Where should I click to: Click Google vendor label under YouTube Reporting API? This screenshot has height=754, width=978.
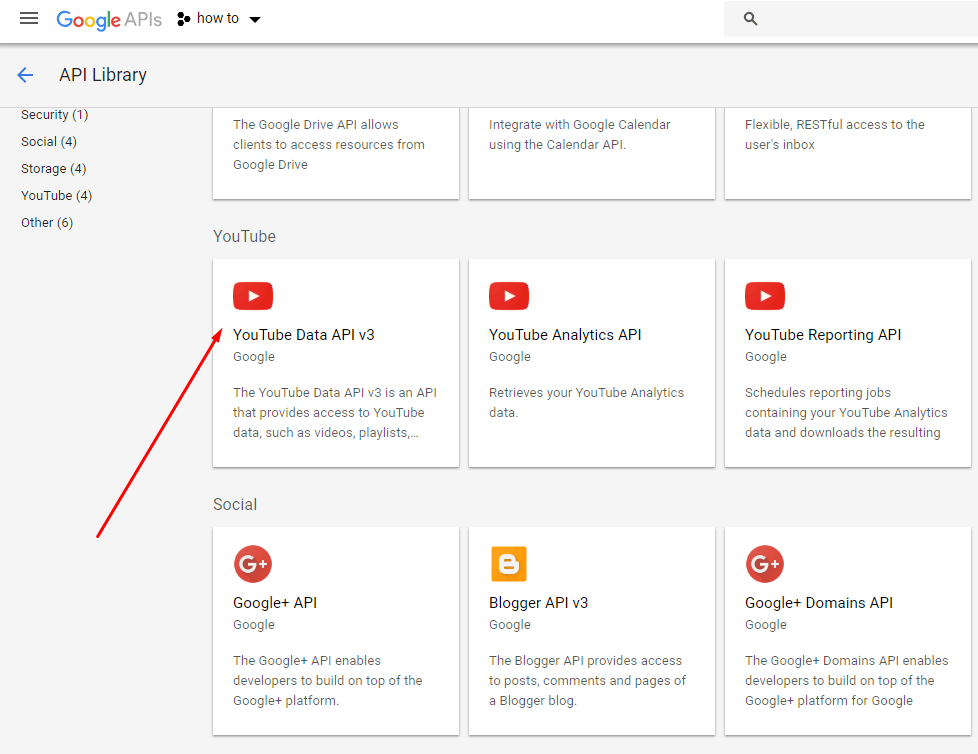(x=765, y=357)
